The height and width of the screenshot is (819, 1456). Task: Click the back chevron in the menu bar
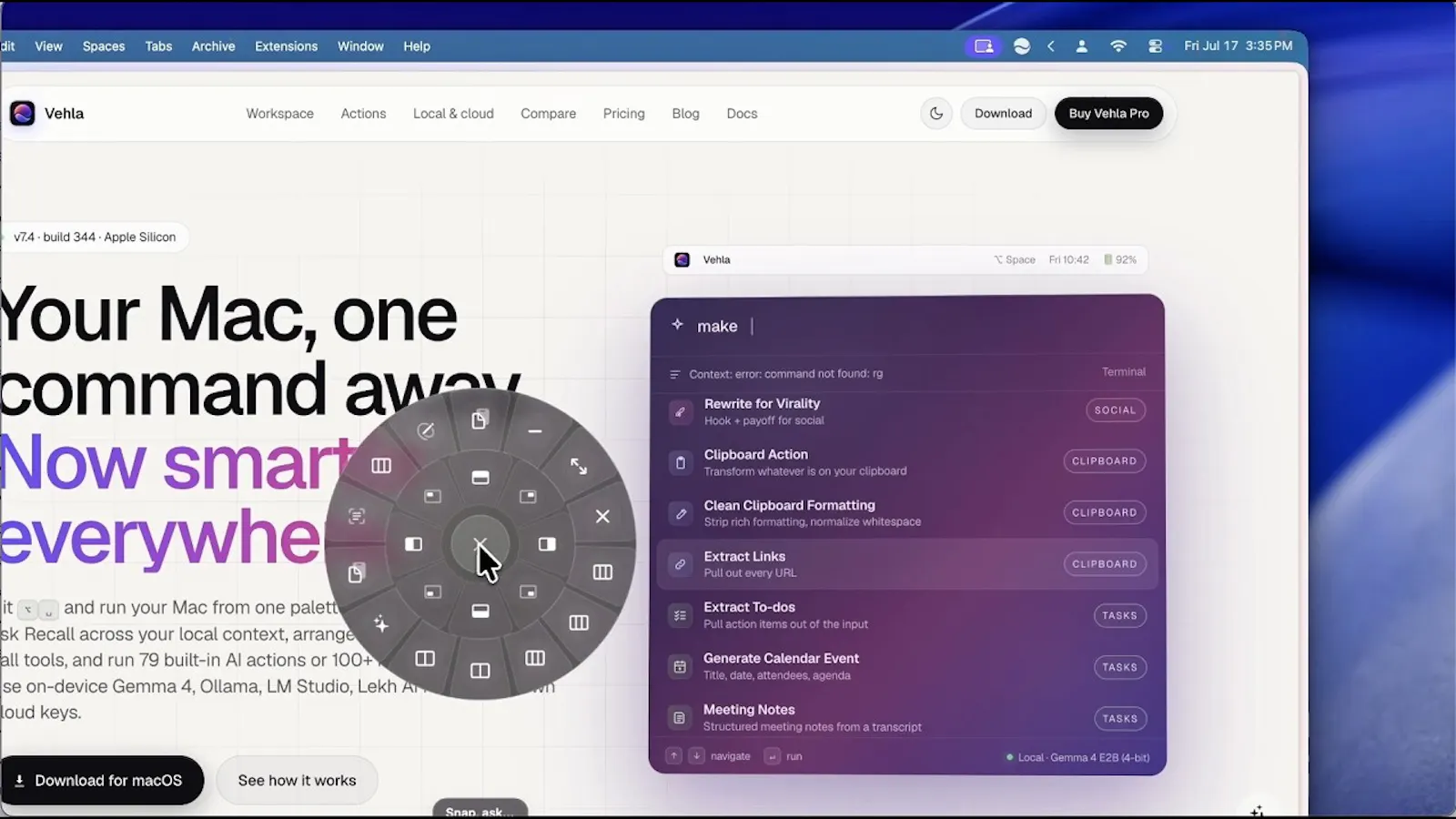[1051, 45]
